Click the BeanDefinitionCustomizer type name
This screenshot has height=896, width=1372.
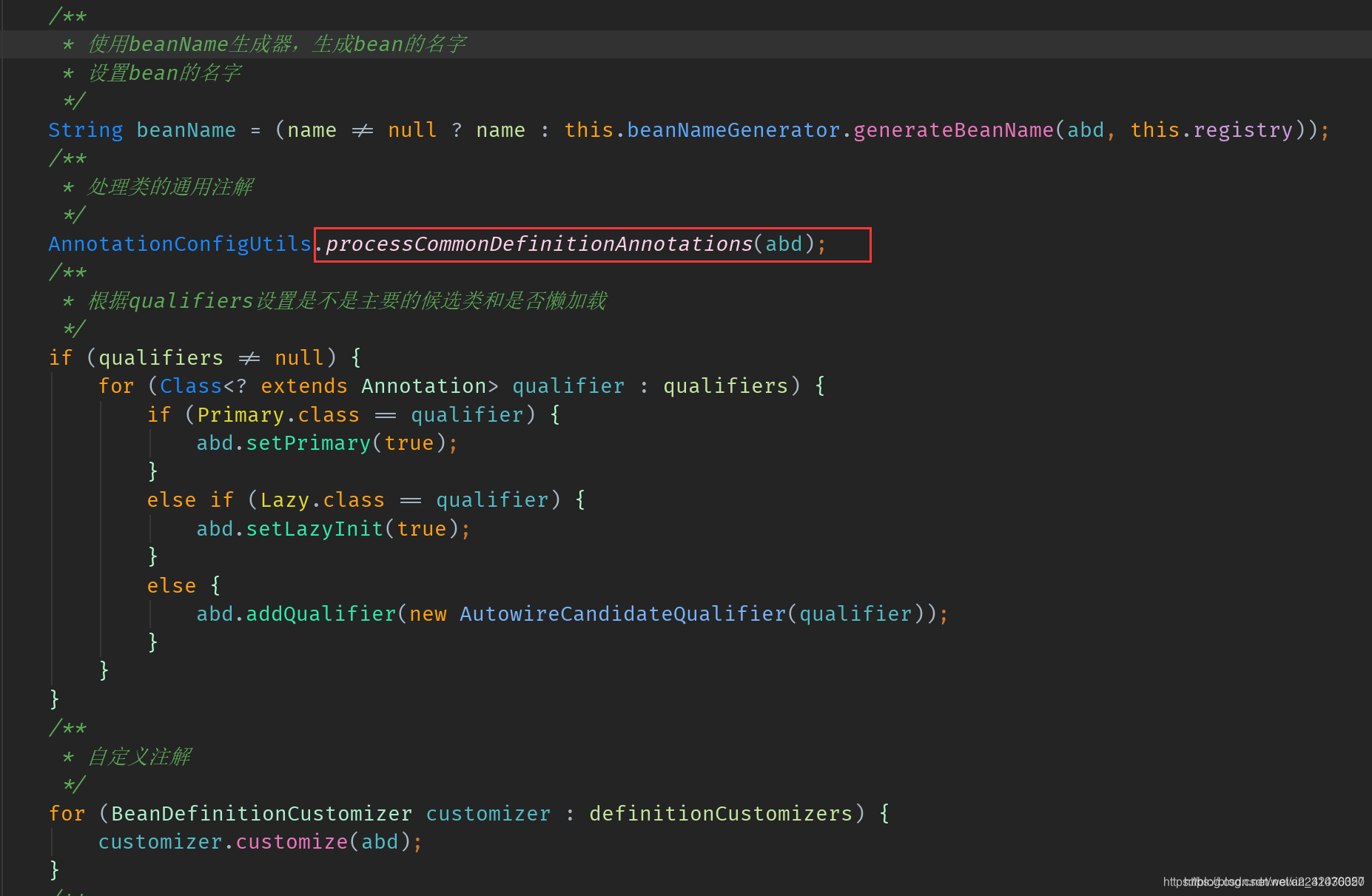[x=261, y=814]
